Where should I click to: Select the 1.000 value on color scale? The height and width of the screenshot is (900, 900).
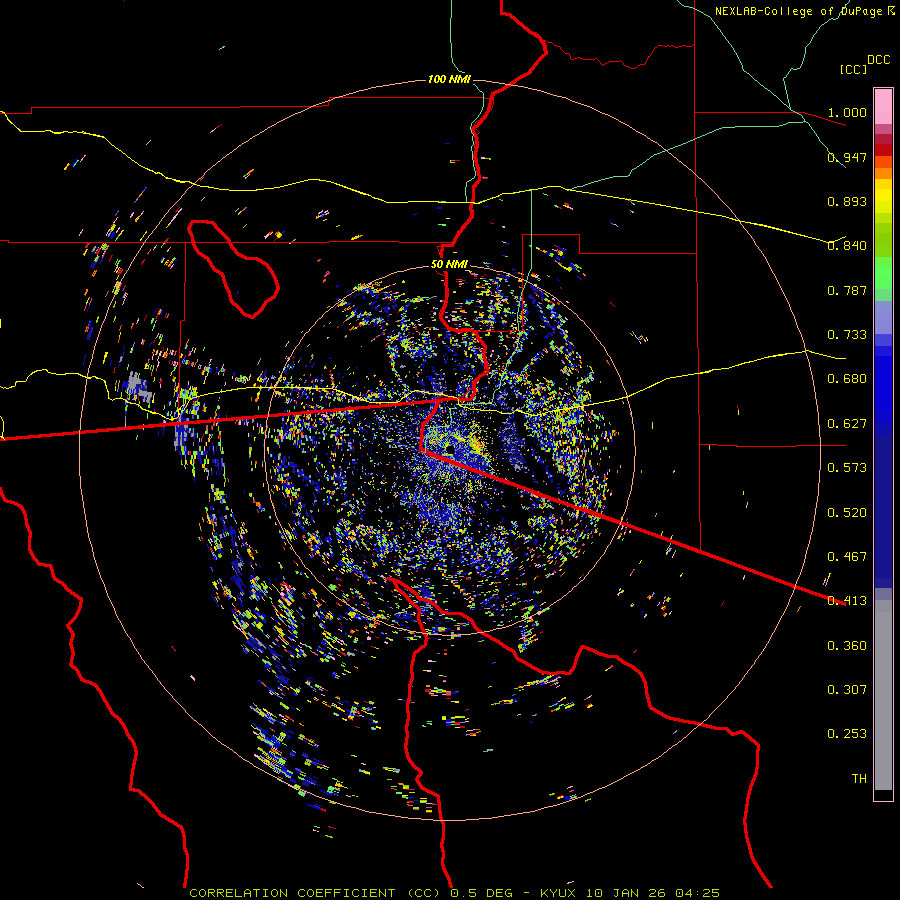(847, 112)
